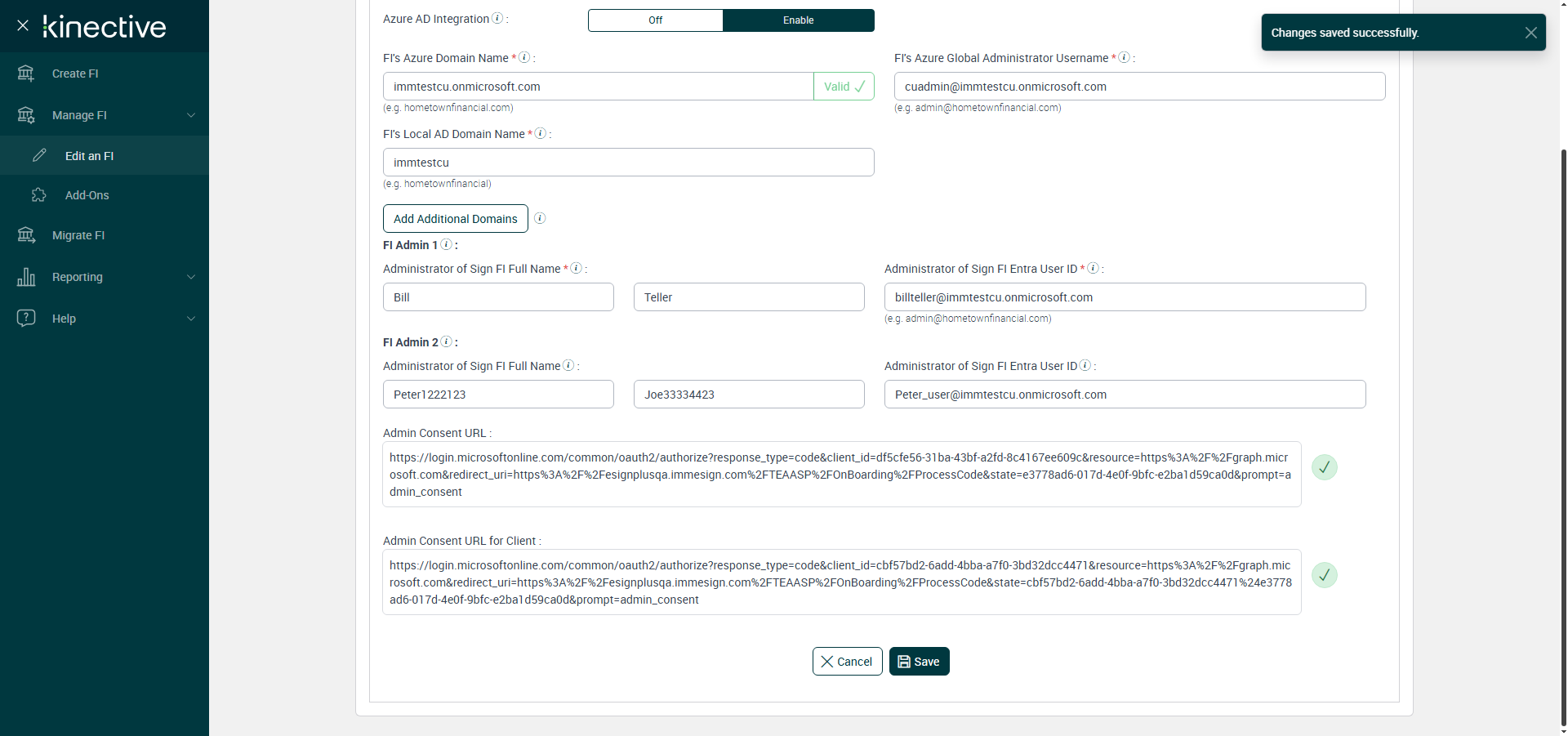Click the Save button
This screenshot has height=736, width=1568.
pyautogui.click(x=920, y=662)
